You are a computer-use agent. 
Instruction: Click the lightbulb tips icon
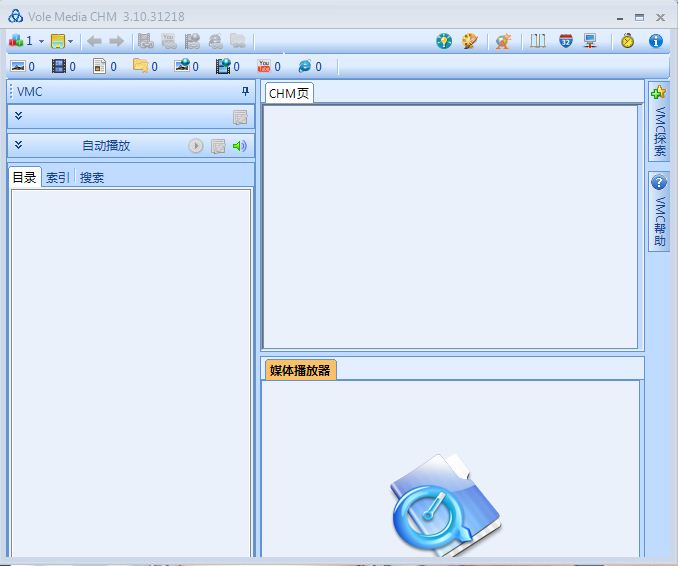(444, 41)
